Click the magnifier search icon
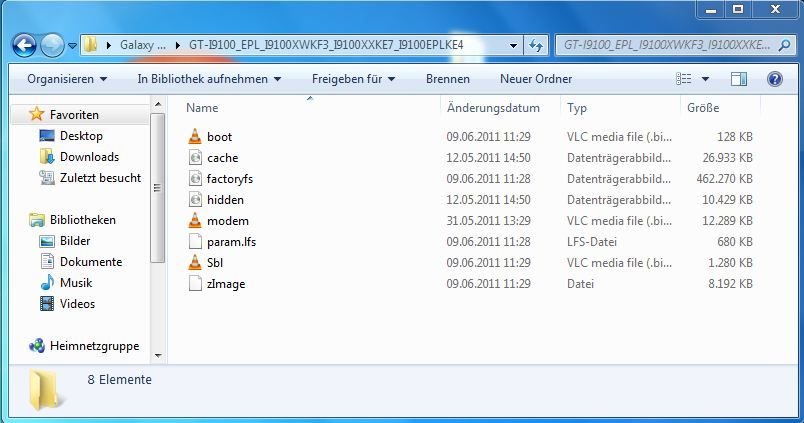Screen dimensions: 804x423 pyautogui.click(x=785, y=45)
